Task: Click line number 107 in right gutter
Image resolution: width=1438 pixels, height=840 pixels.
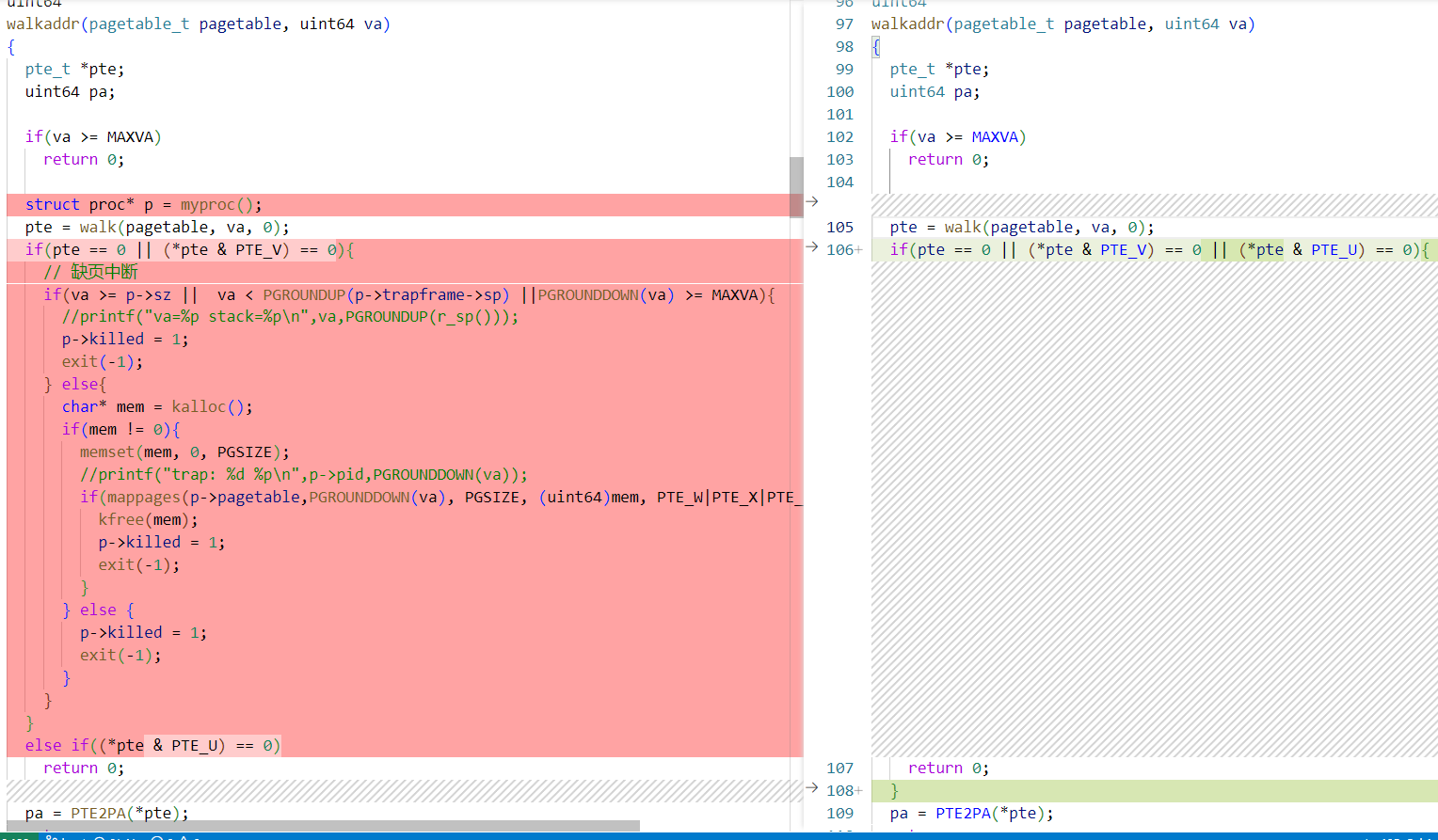Action: pyautogui.click(x=840, y=769)
